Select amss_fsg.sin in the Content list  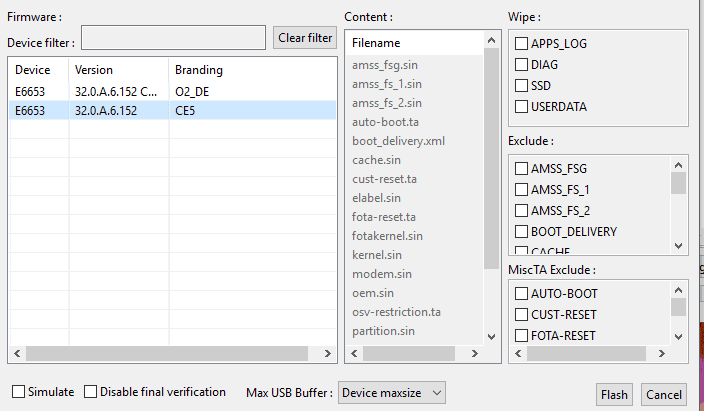pos(385,65)
